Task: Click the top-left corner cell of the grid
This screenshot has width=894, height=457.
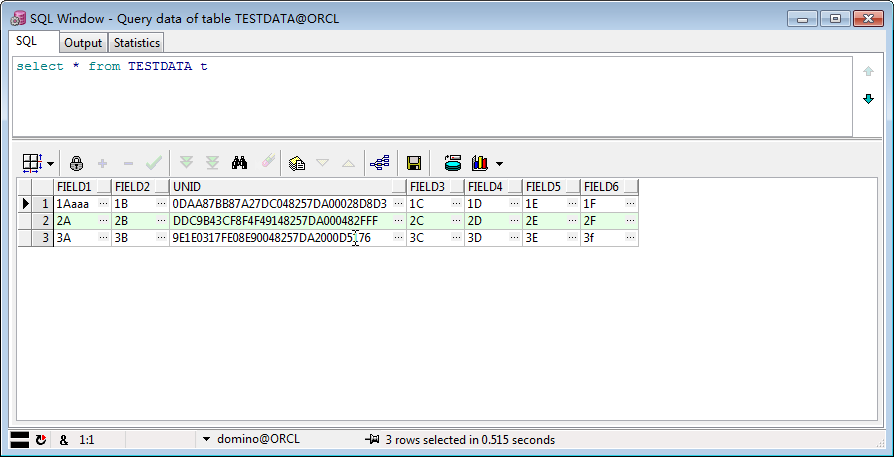Action: coord(25,187)
